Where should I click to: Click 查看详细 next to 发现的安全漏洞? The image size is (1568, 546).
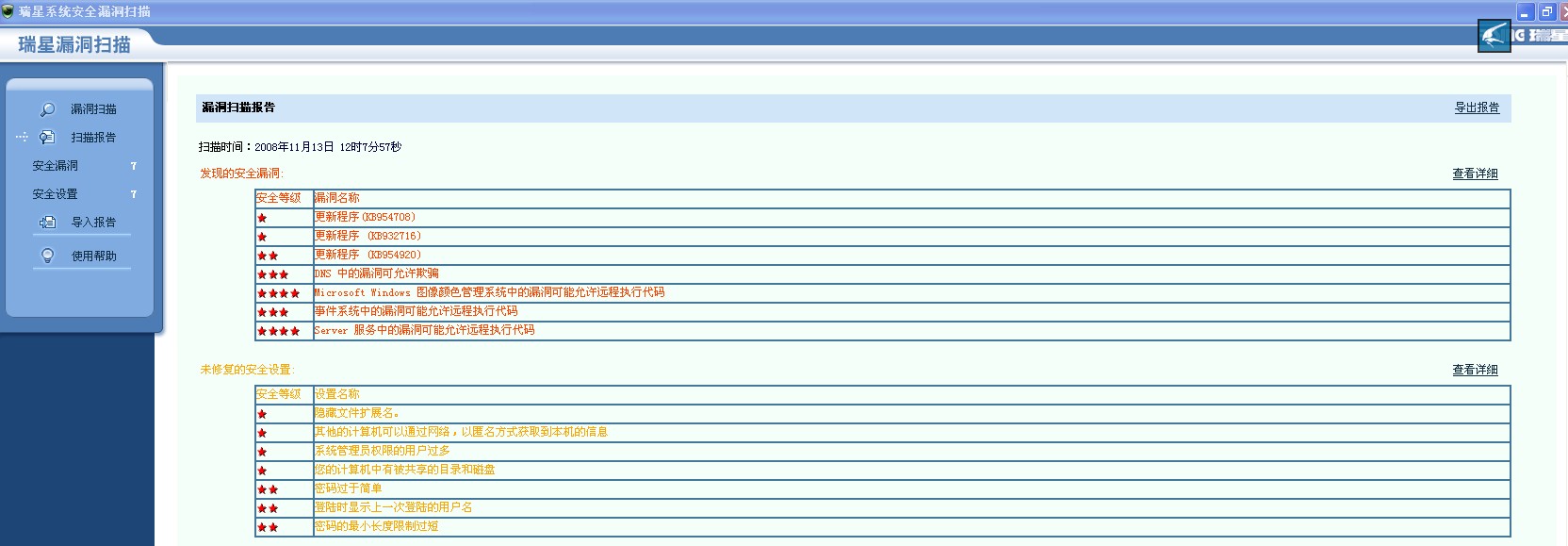(x=1475, y=174)
